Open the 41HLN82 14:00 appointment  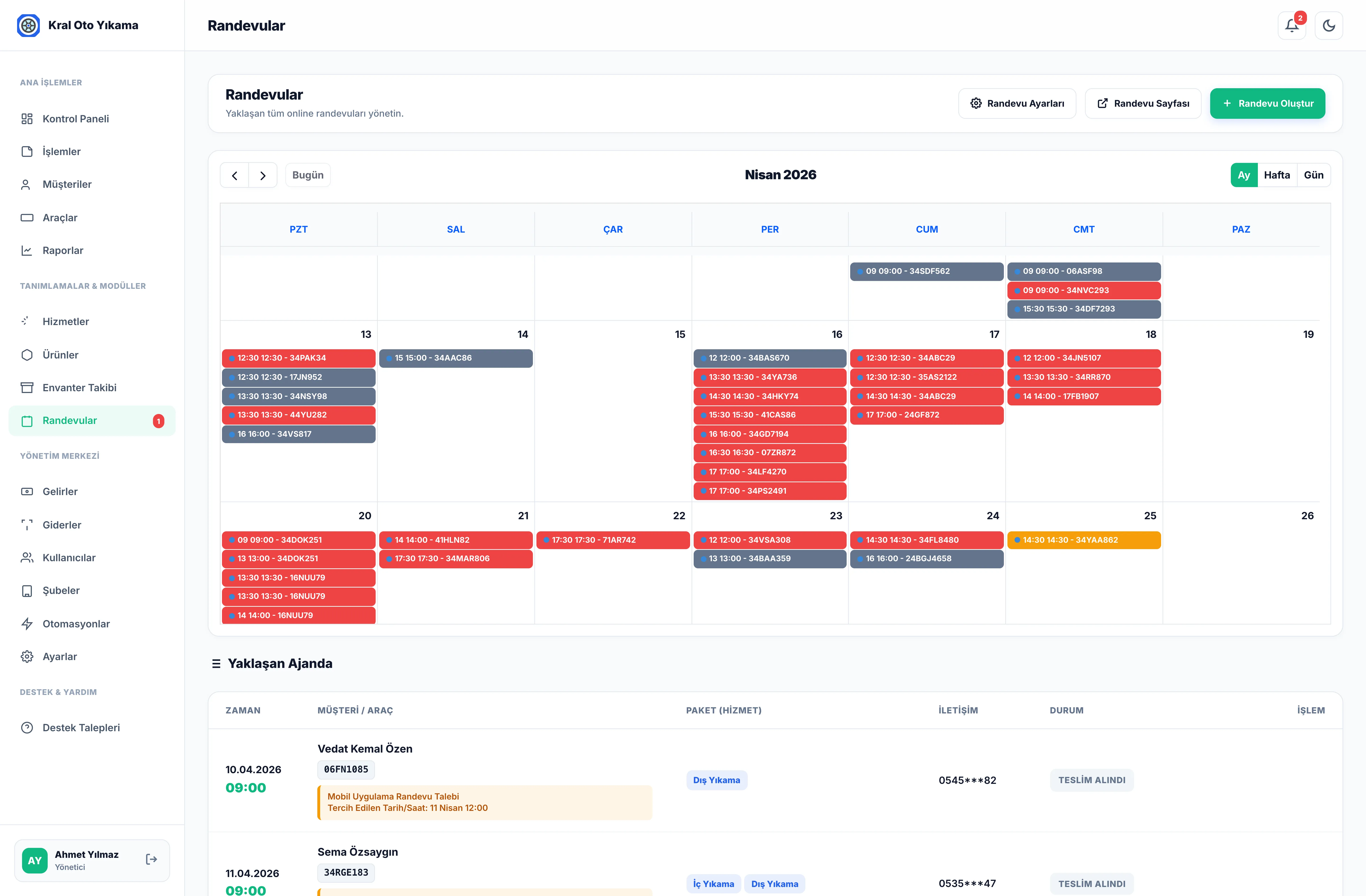tap(456, 540)
